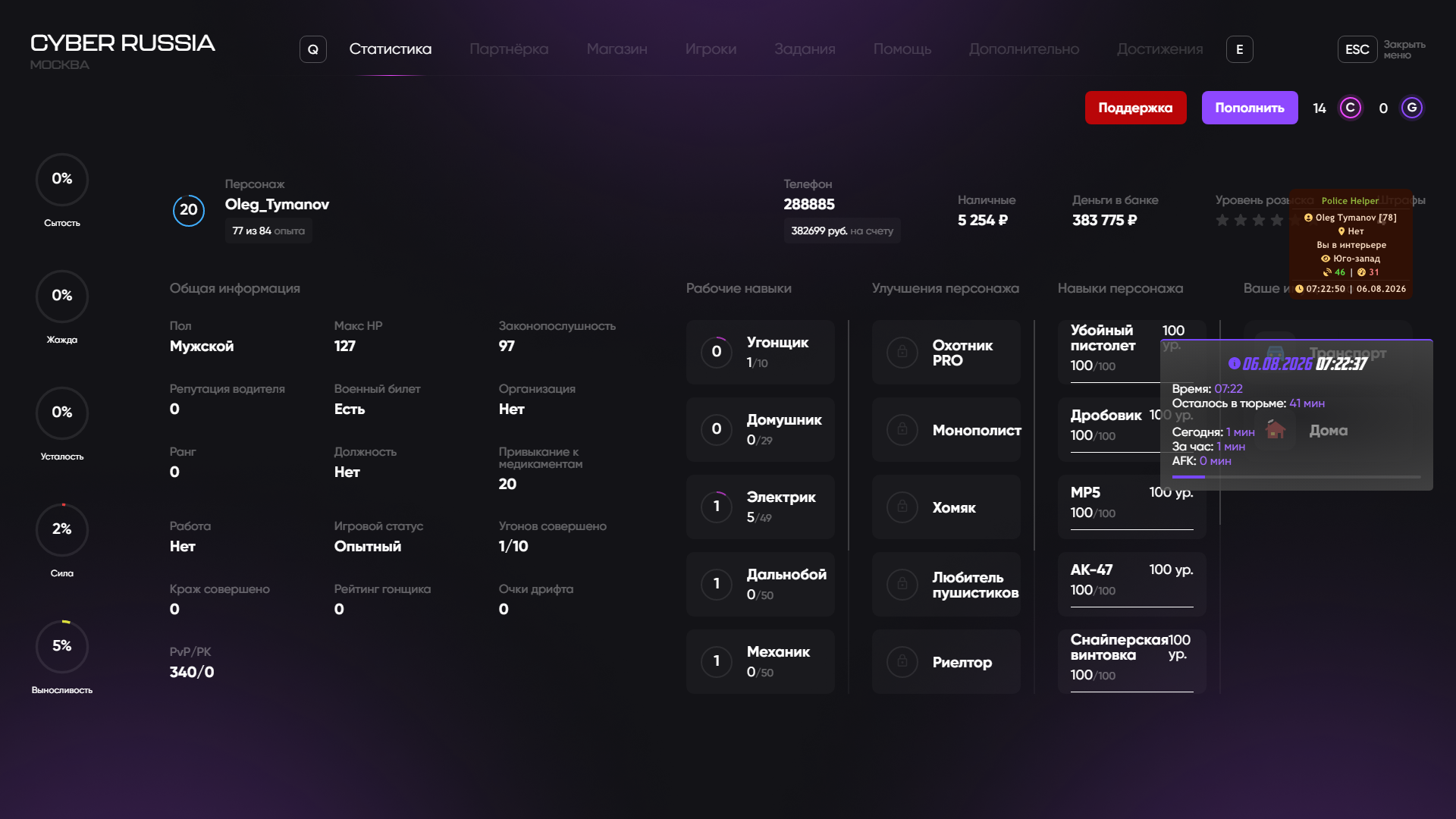Select the Сила 2% circle indicator
Screen dimensions: 1456x819
pyautogui.click(x=62, y=530)
